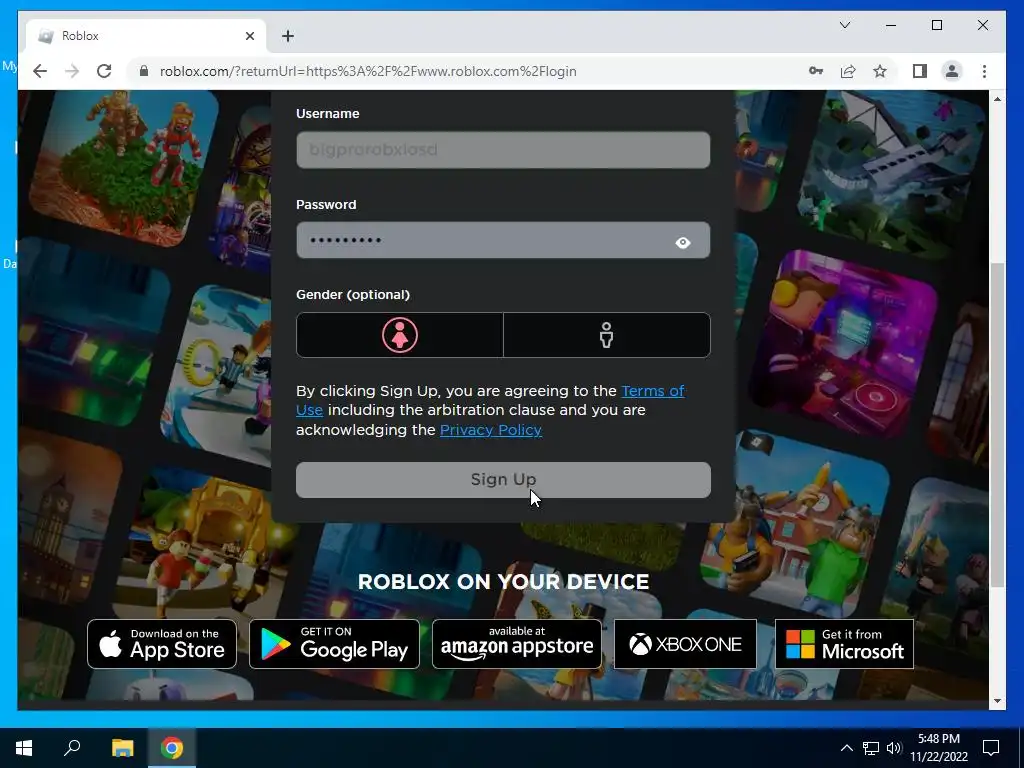Screen dimensions: 1024x768
Task: Close the Roblox tab
Action: [x=249, y=36]
